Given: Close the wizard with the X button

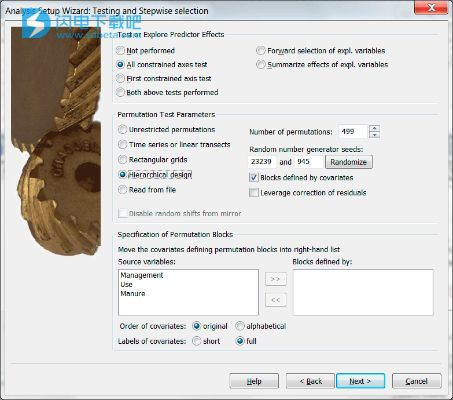Looking at the screenshot, I should [431, 7].
